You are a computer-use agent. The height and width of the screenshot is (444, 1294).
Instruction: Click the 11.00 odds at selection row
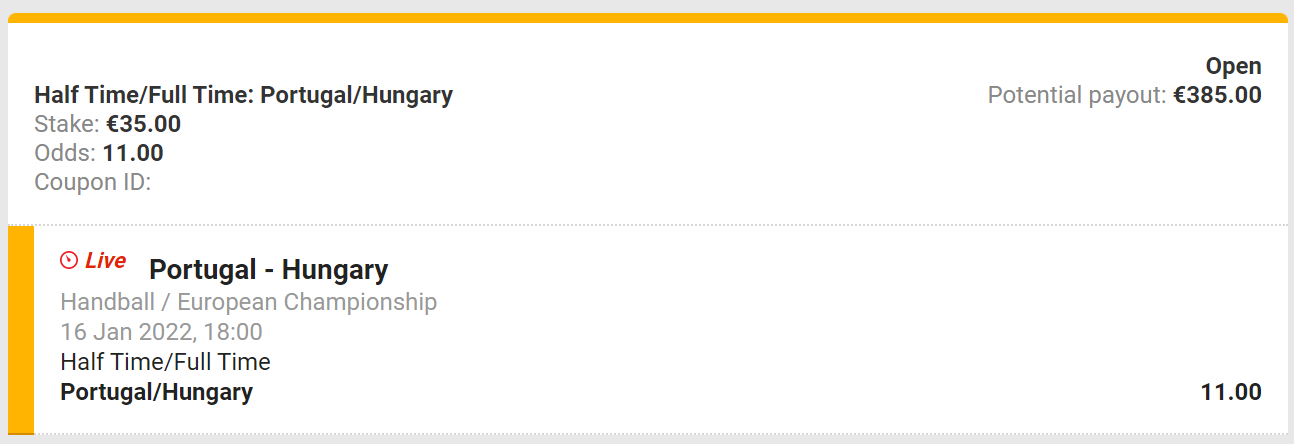click(1231, 392)
